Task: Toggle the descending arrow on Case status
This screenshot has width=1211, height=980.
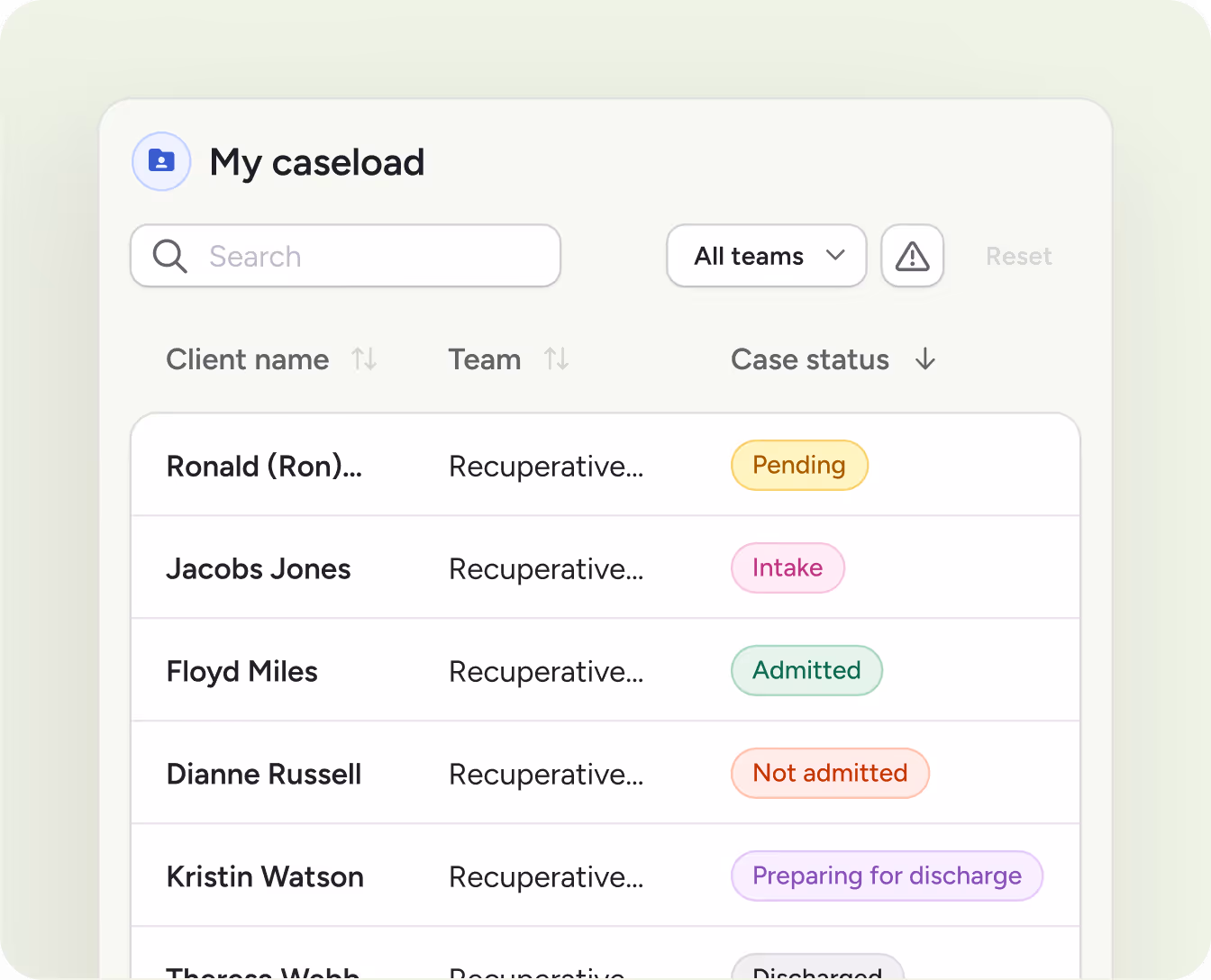Action: click(925, 359)
